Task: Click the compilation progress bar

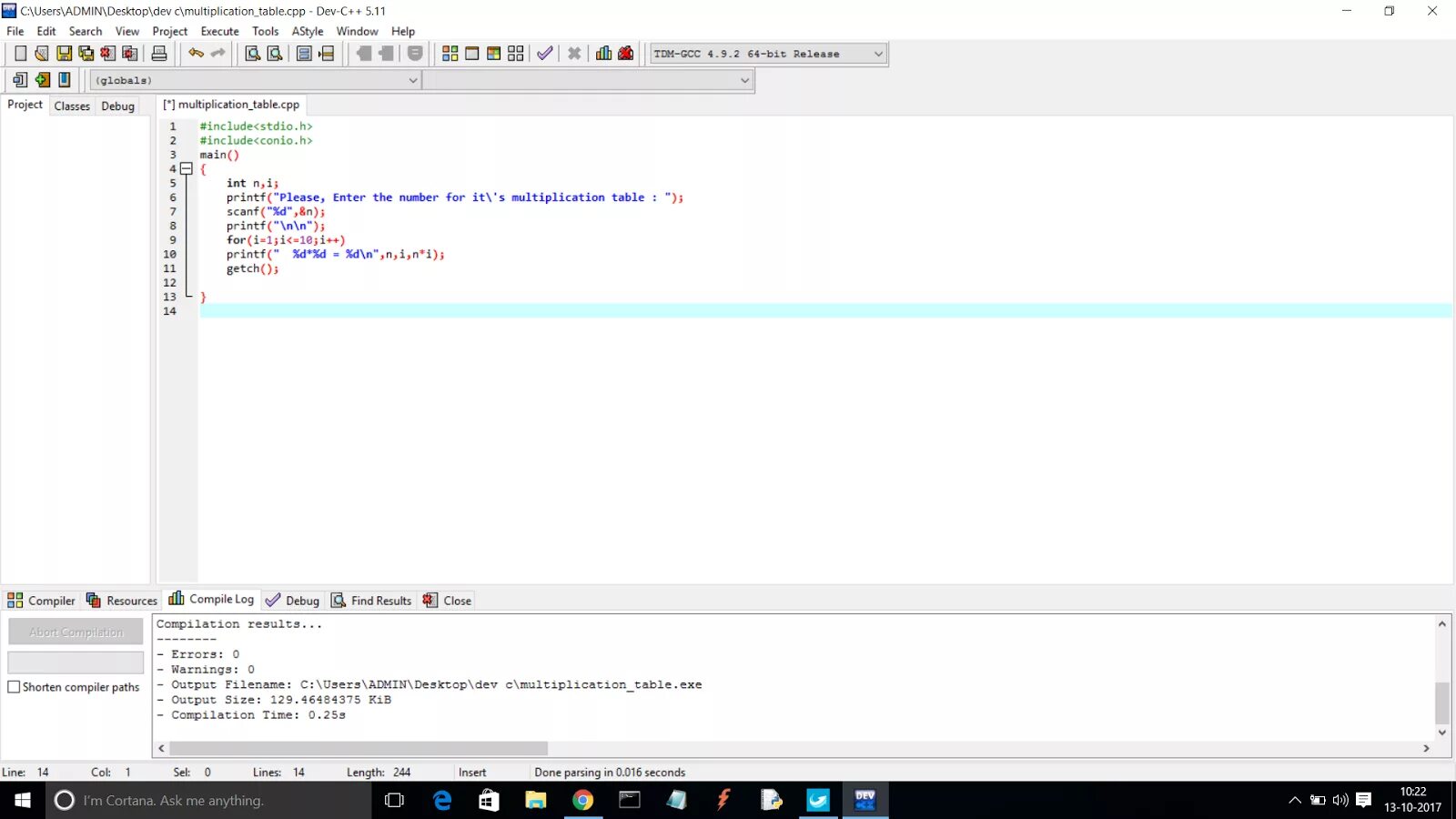Action: coord(76,662)
